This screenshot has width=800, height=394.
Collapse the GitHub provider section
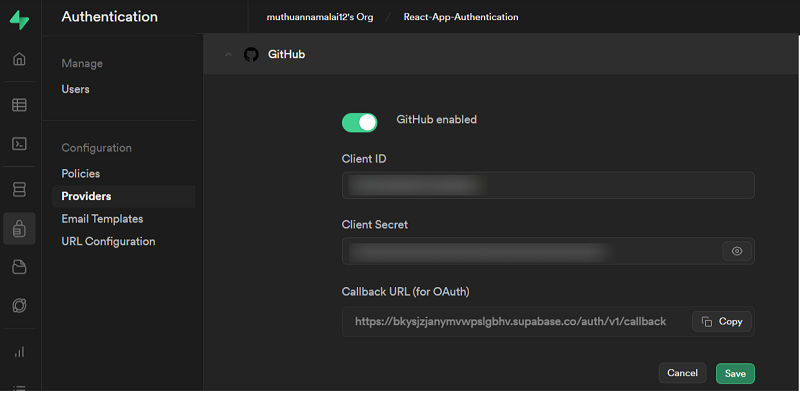tap(229, 55)
